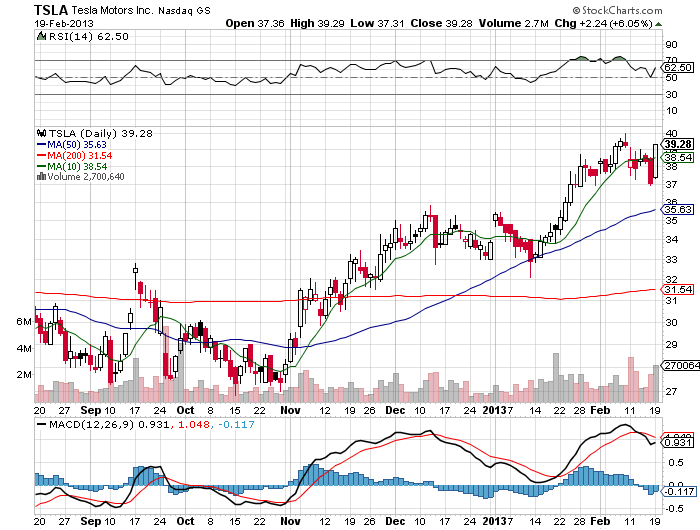Click the 31.54 MA(200) price tag

(678, 289)
